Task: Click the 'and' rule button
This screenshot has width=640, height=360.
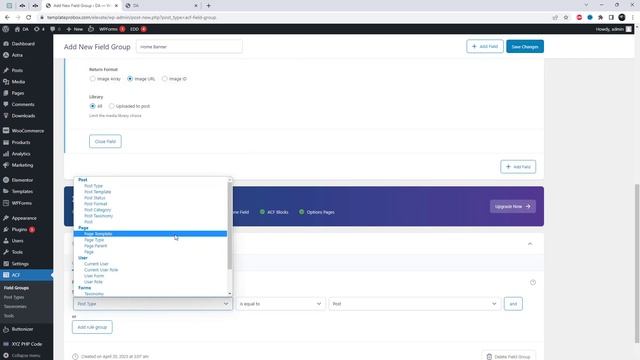Action: click(x=513, y=304)
